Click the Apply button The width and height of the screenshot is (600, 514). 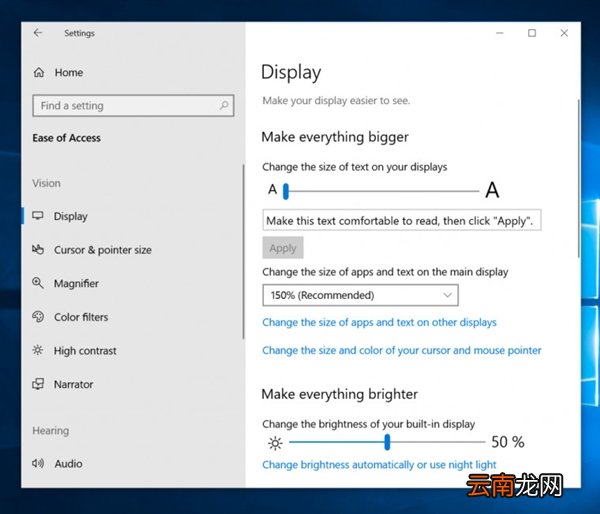pyautogui.click(x=283, y=248)
